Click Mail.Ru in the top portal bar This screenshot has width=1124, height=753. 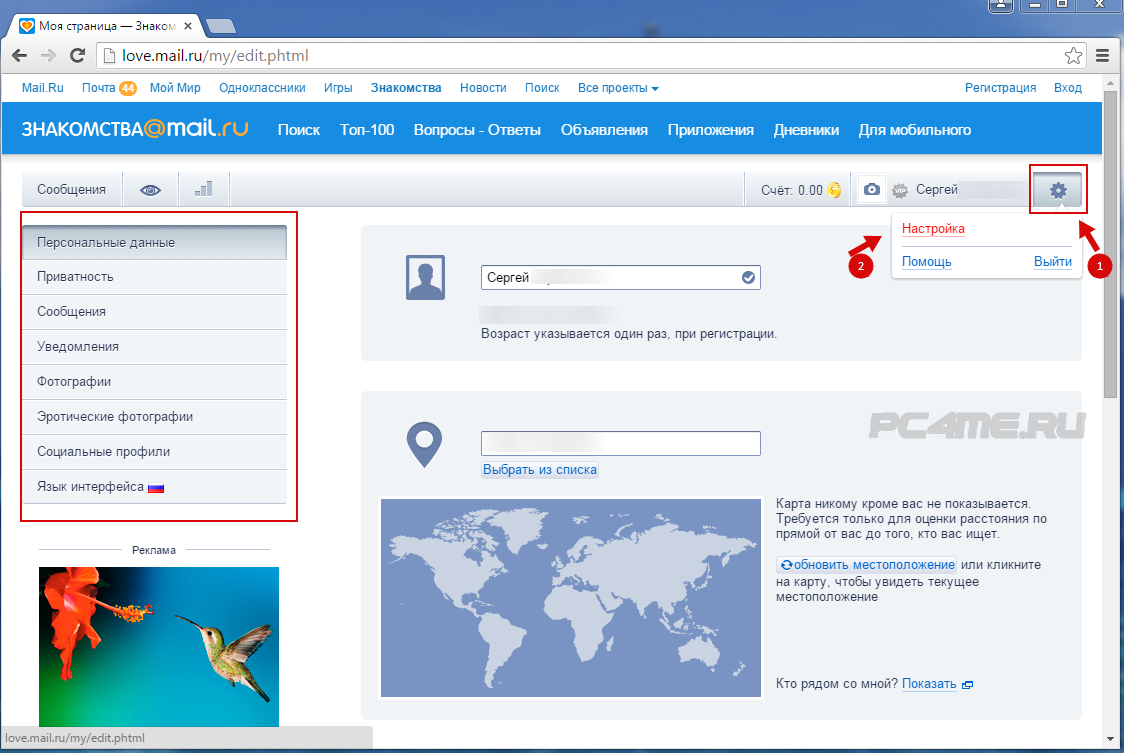(x=42, y=87)
